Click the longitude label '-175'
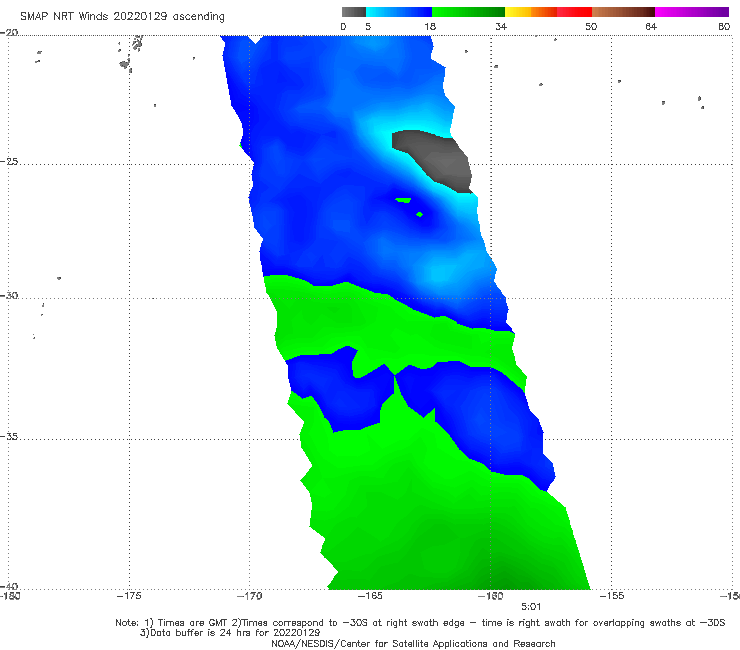Image resolution: width=740 pixels, height=650 pixels. (129, 596)
